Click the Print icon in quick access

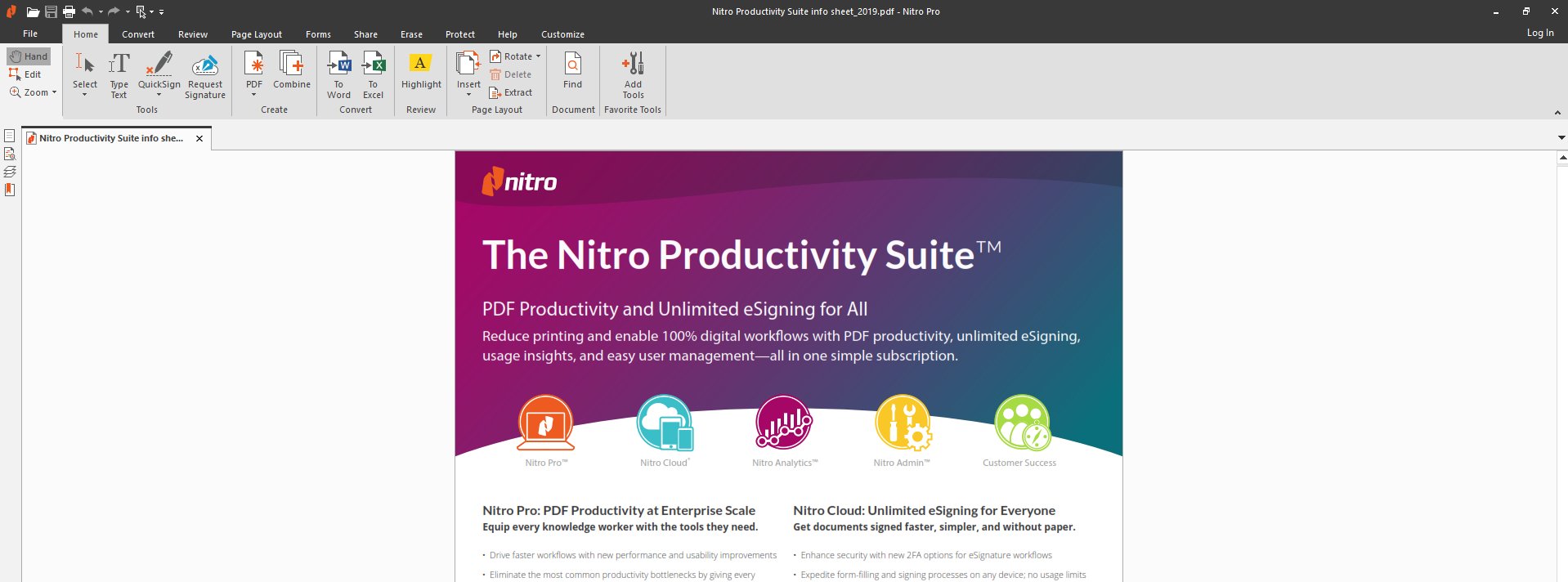[x=69, y=11]
